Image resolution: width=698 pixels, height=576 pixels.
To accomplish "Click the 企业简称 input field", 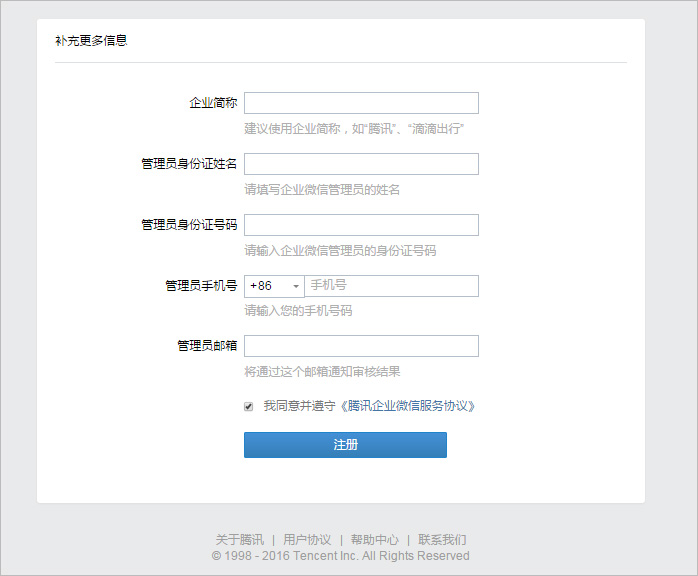I will 361,103.
